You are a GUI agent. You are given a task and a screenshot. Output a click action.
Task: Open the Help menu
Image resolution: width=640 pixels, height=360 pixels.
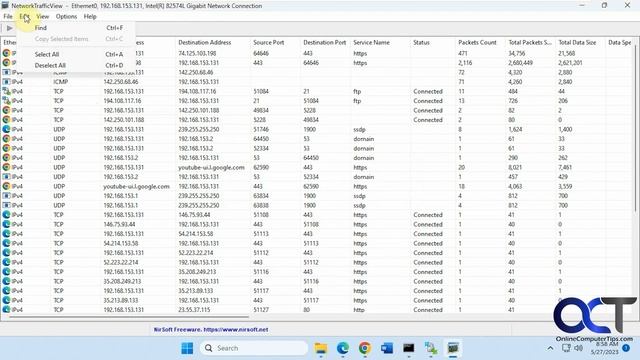coord(90,16)
